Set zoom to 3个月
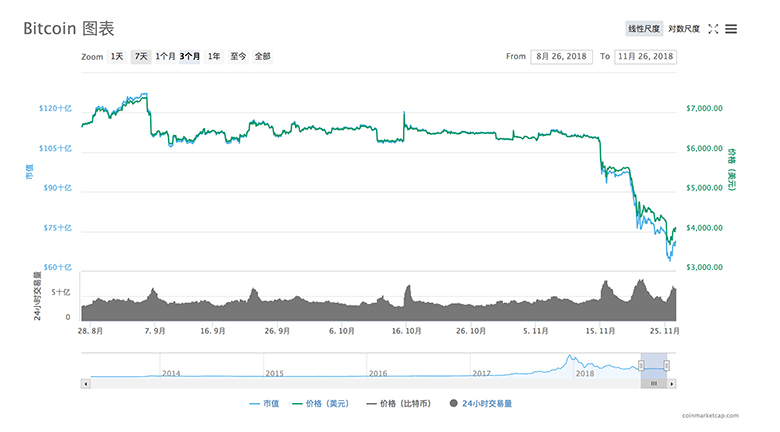The width and height of the screenshot is (780, 432). click(190, 56)
